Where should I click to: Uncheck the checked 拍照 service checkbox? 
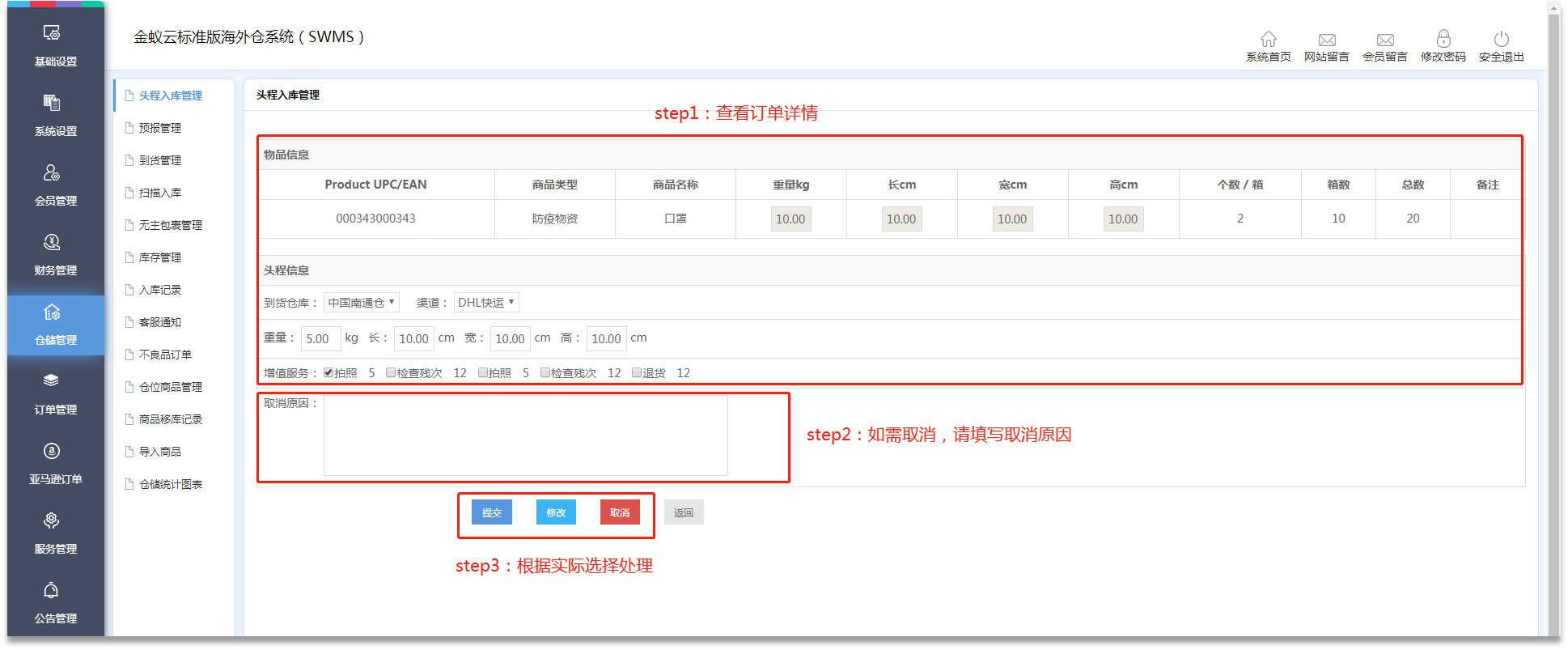pyautogui.click(x=328, y=373)
